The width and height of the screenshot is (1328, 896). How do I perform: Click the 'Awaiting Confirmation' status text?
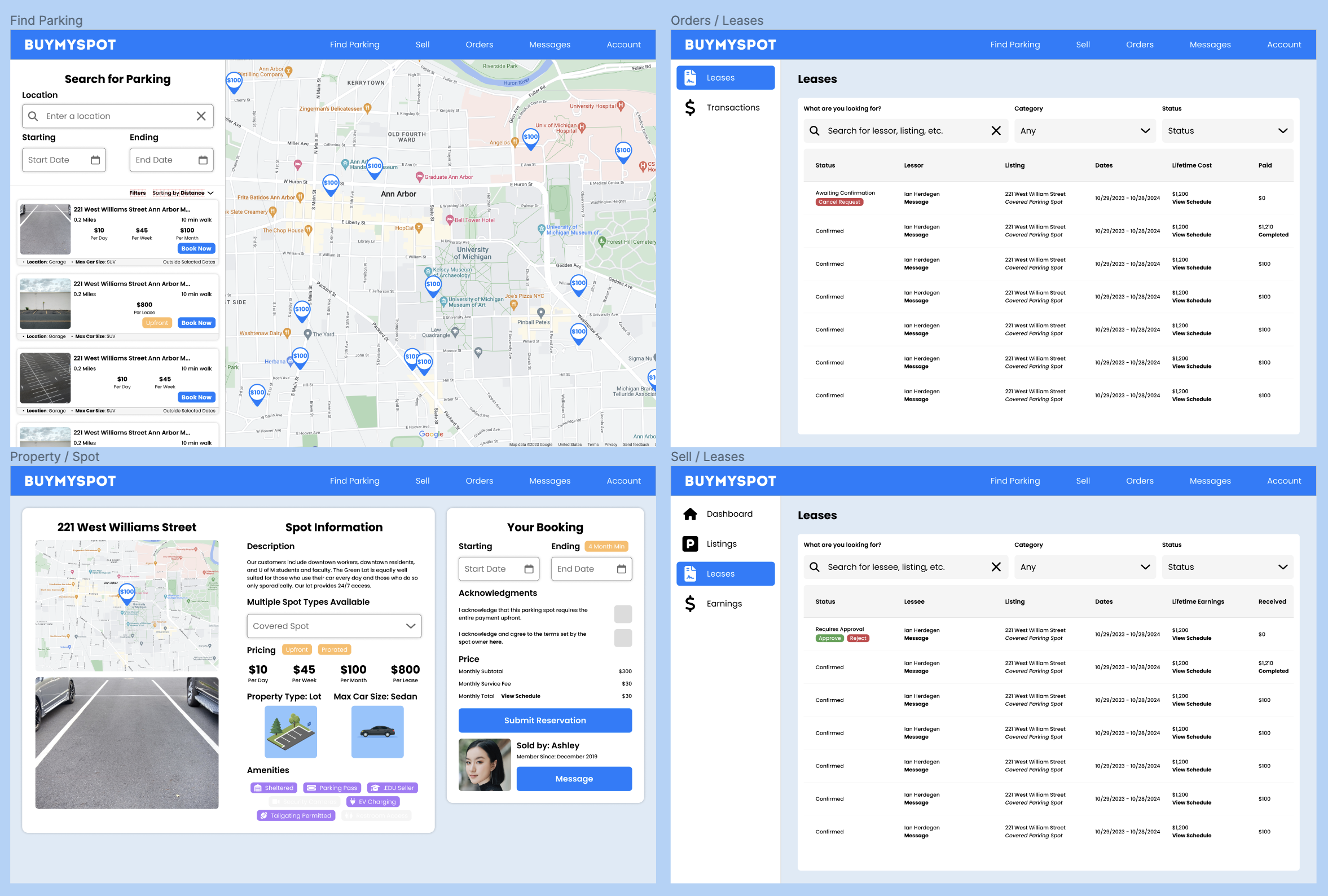(845, 193)
